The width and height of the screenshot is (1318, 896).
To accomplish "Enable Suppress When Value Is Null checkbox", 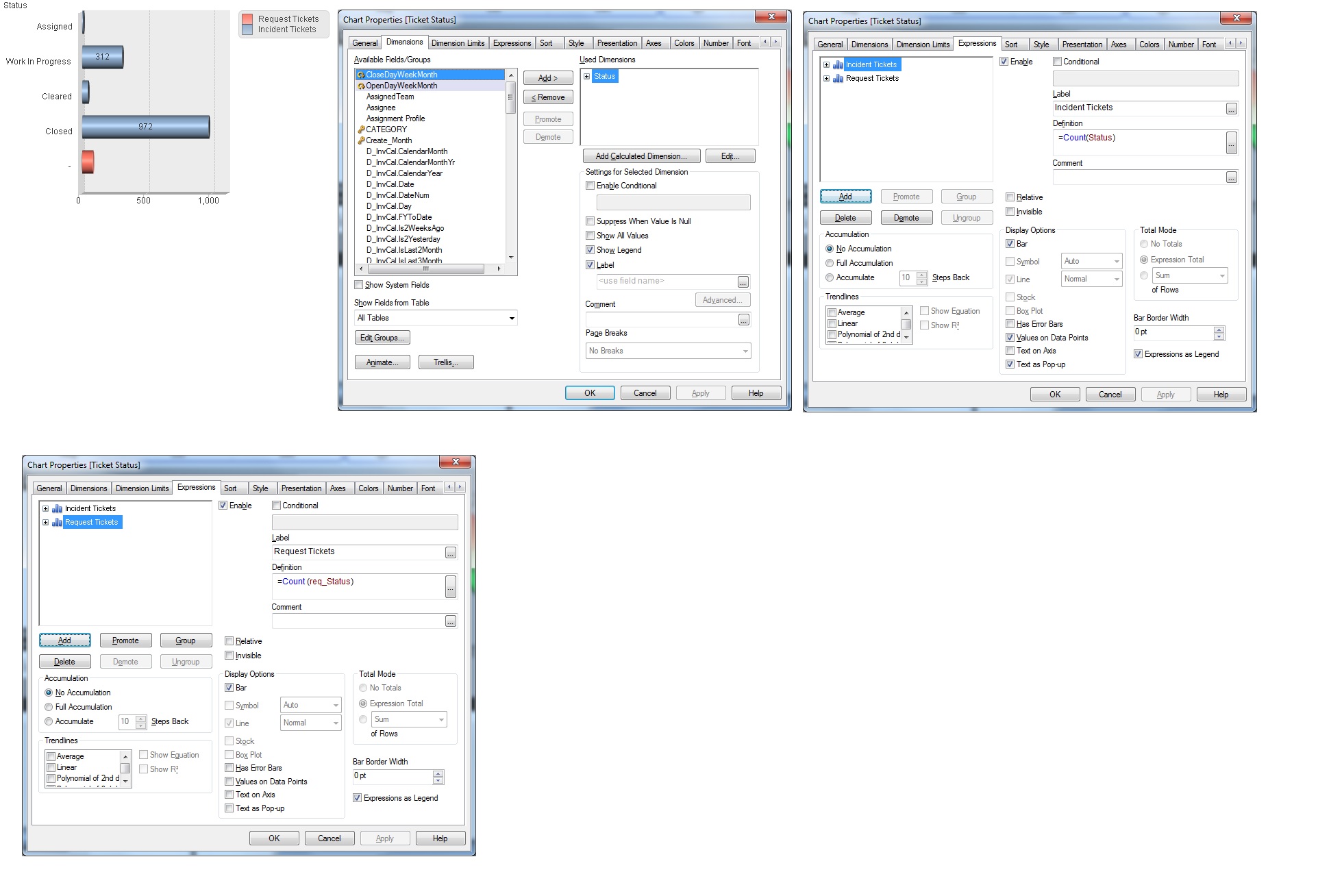I will (x=590, y=221).
